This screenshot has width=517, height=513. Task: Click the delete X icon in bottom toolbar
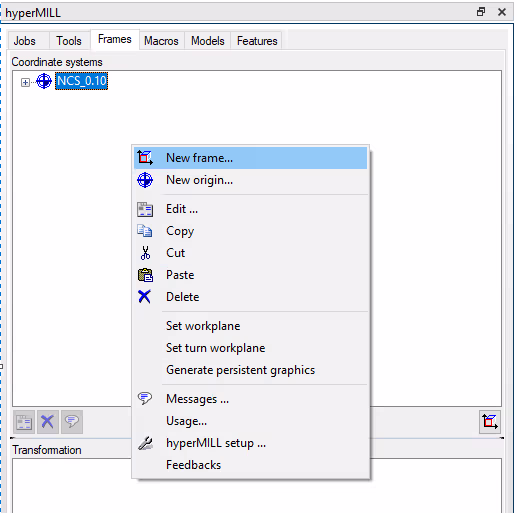point(48,422)
